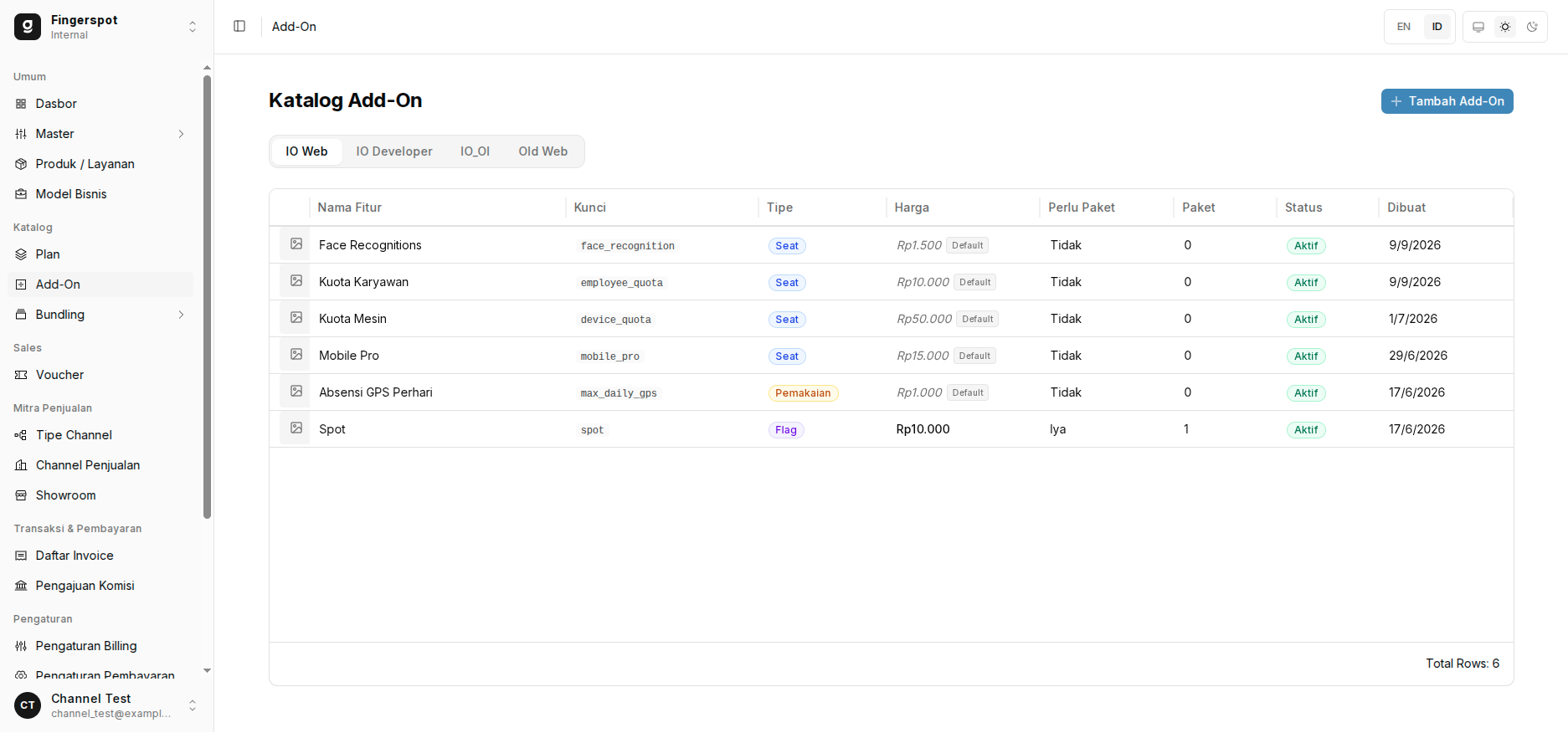The width and height of the screenshot is (1568, 733).
Task: Click the Pengaturan Billing sliders icon
Action: point(21,646)
